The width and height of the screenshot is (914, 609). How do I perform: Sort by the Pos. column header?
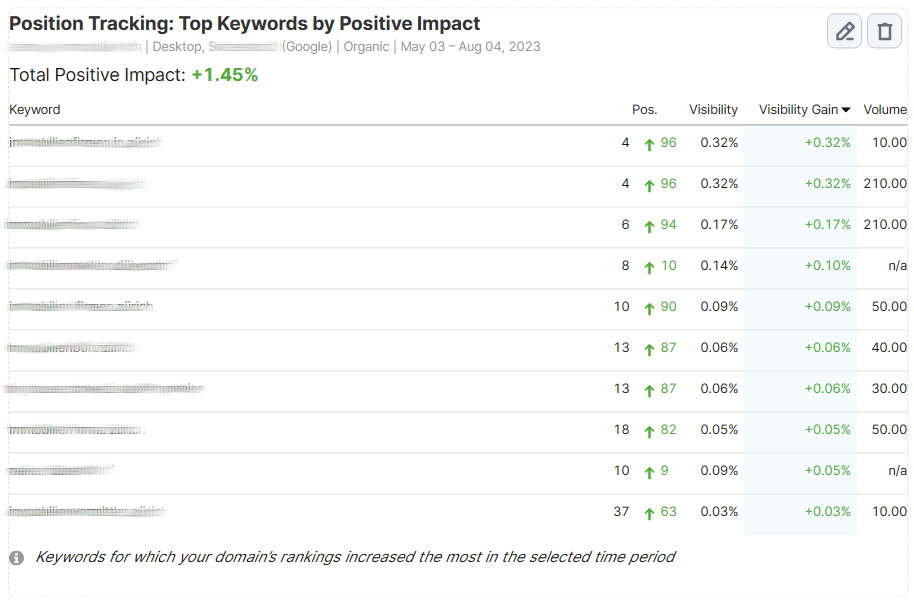(x=644, y=110)
